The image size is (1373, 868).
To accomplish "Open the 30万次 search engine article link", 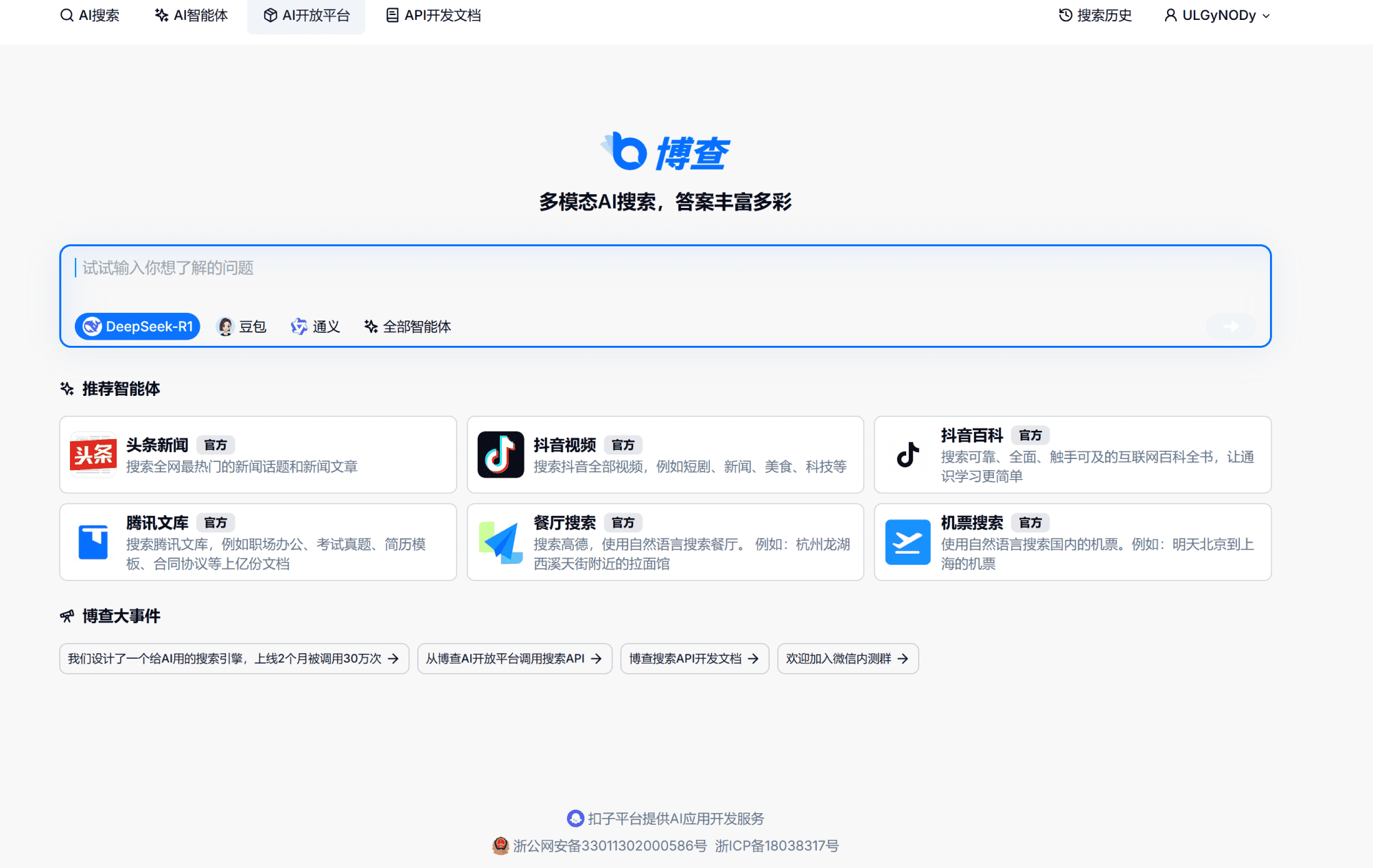I will (234, 659).
